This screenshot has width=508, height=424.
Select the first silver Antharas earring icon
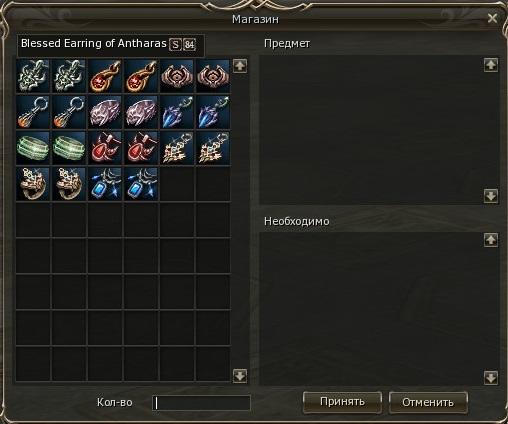[33, 76]
